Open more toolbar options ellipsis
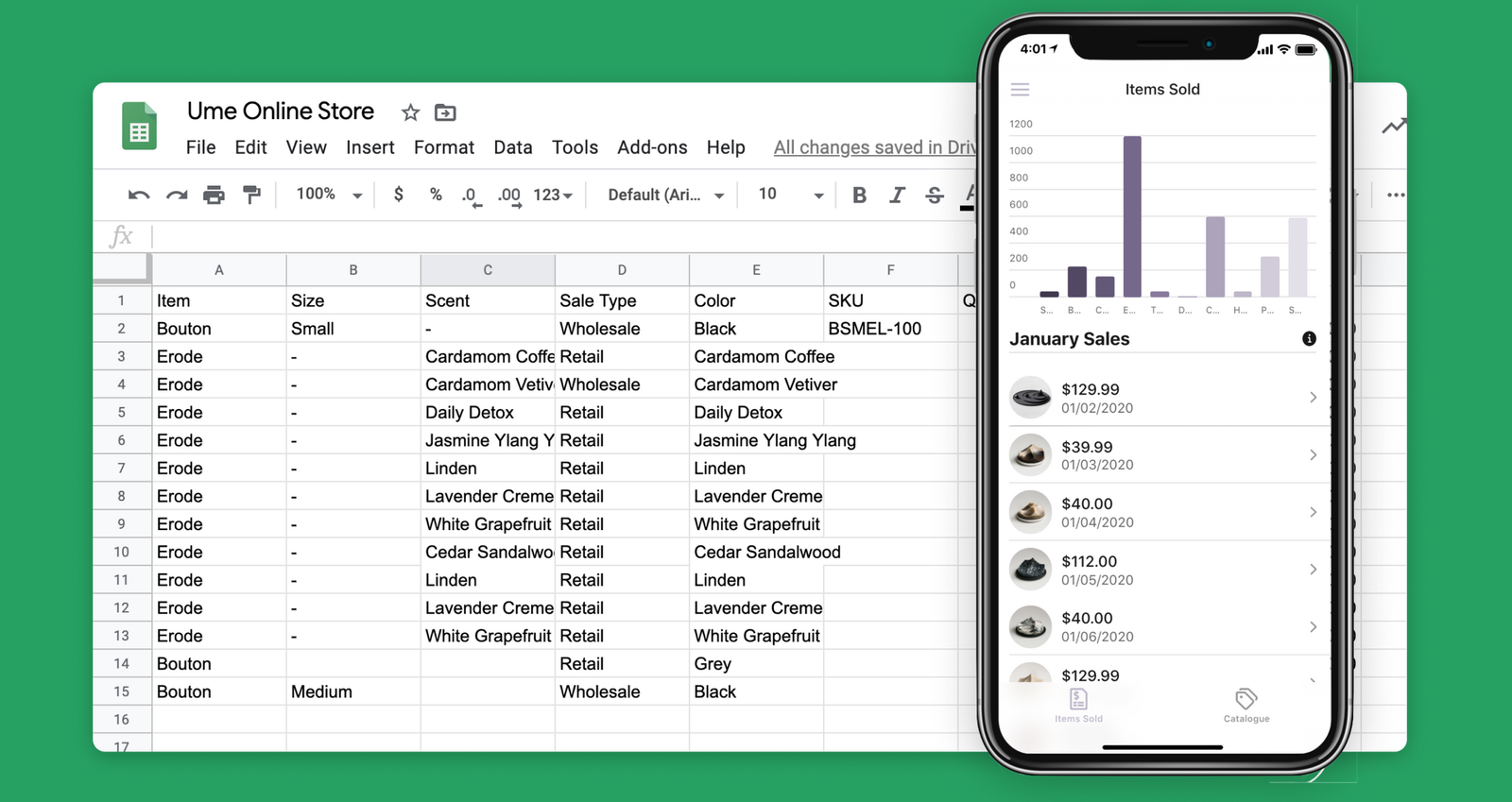Image resolution: width=1512 pixels, height=802 pixels. (x=1396, y=195)
